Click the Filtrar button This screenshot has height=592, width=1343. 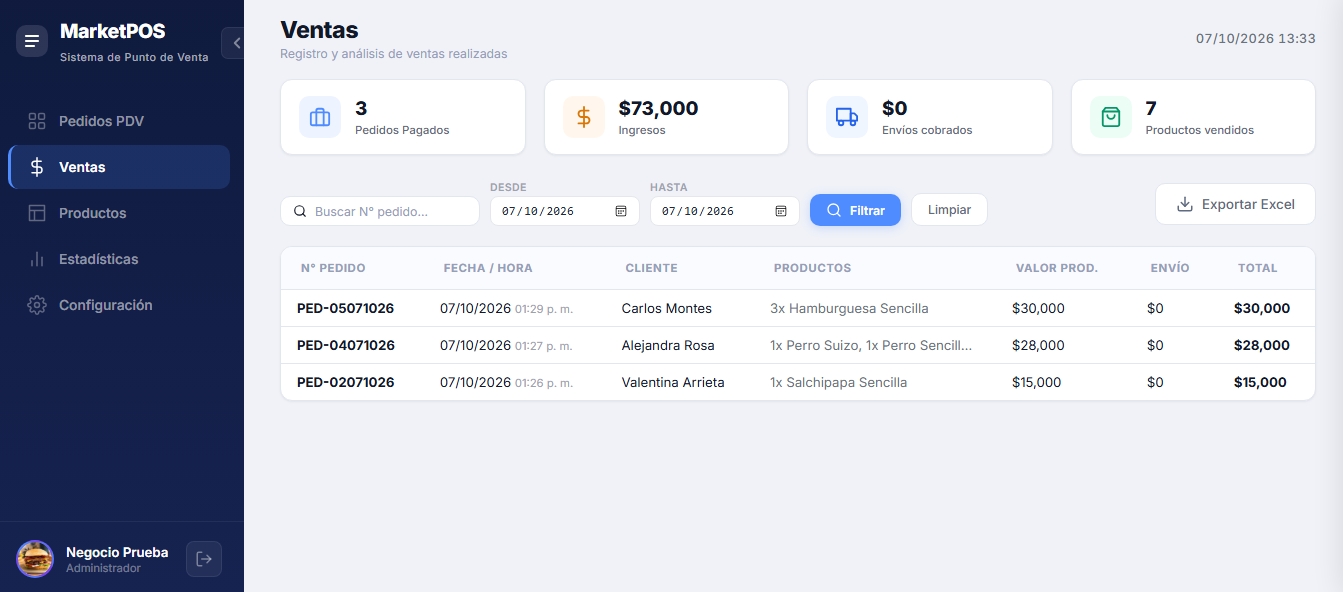tap(855, 210)
